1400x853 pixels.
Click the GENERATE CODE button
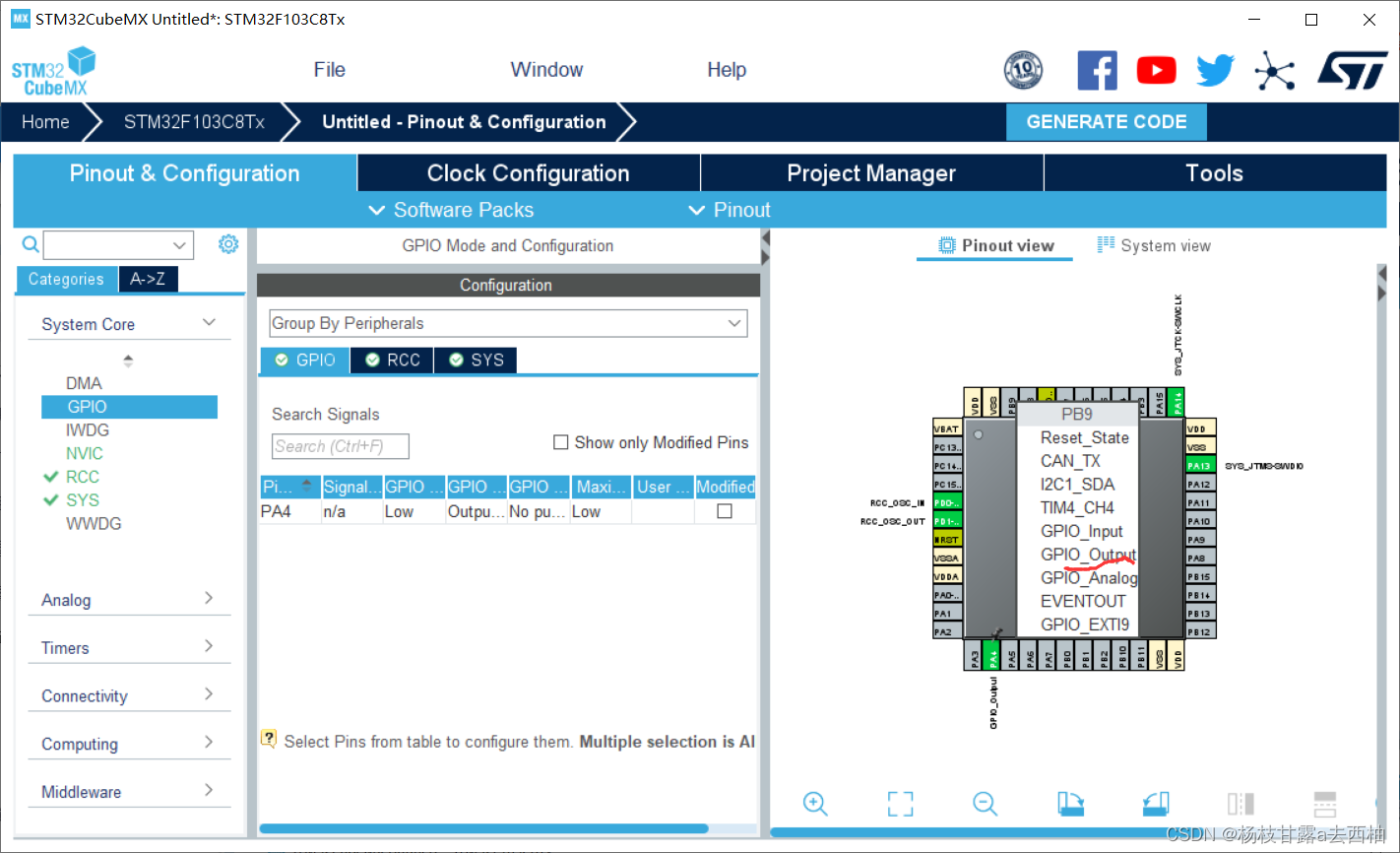[x=1107, y=122]
